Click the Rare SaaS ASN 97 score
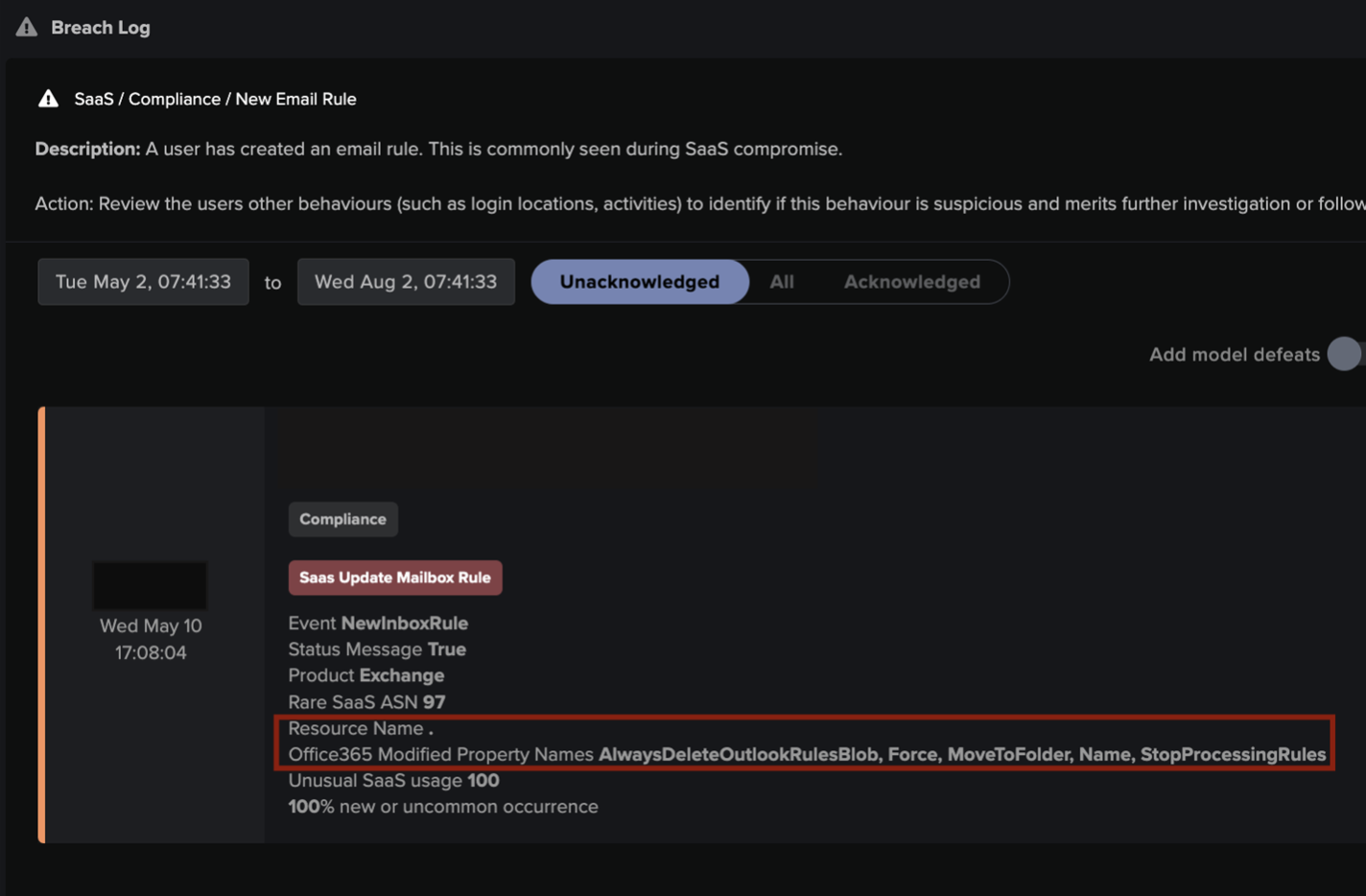Screen dimensions: 1366x896 pyautogui.click(x=365, y=701)
